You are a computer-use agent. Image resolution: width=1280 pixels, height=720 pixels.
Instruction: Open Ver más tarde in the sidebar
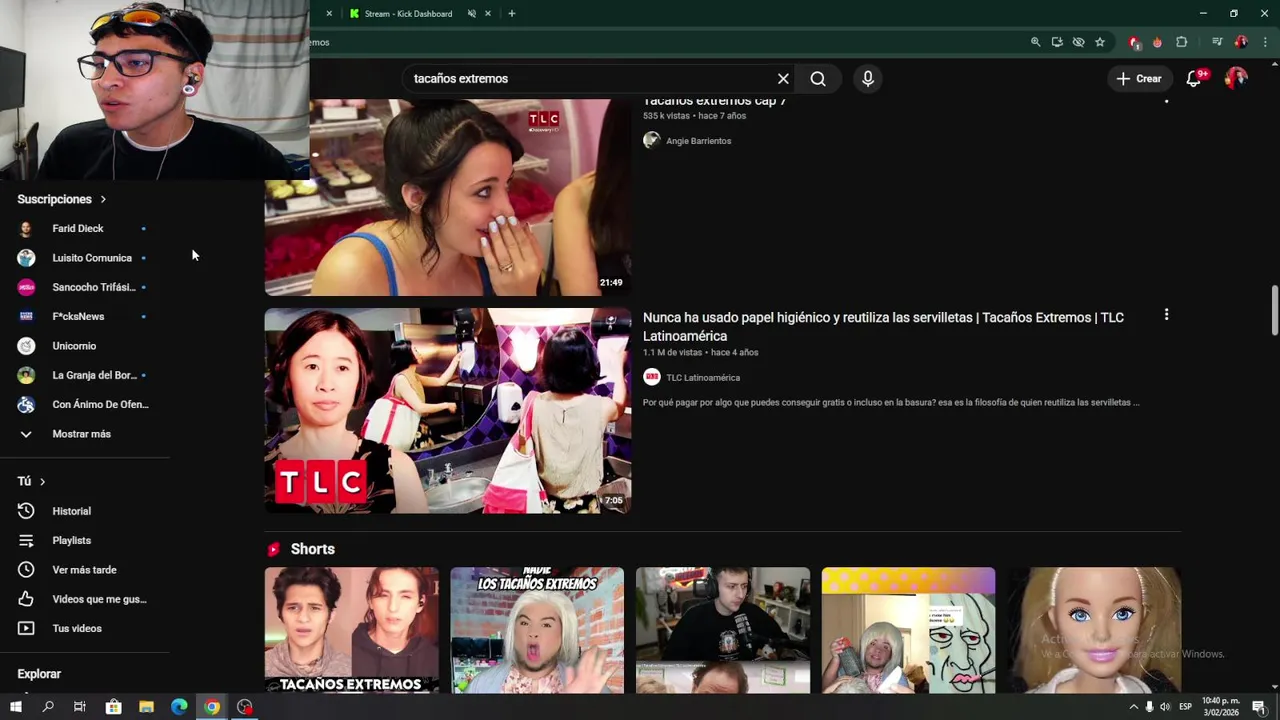pyautogui.click(x=85, y=570)
